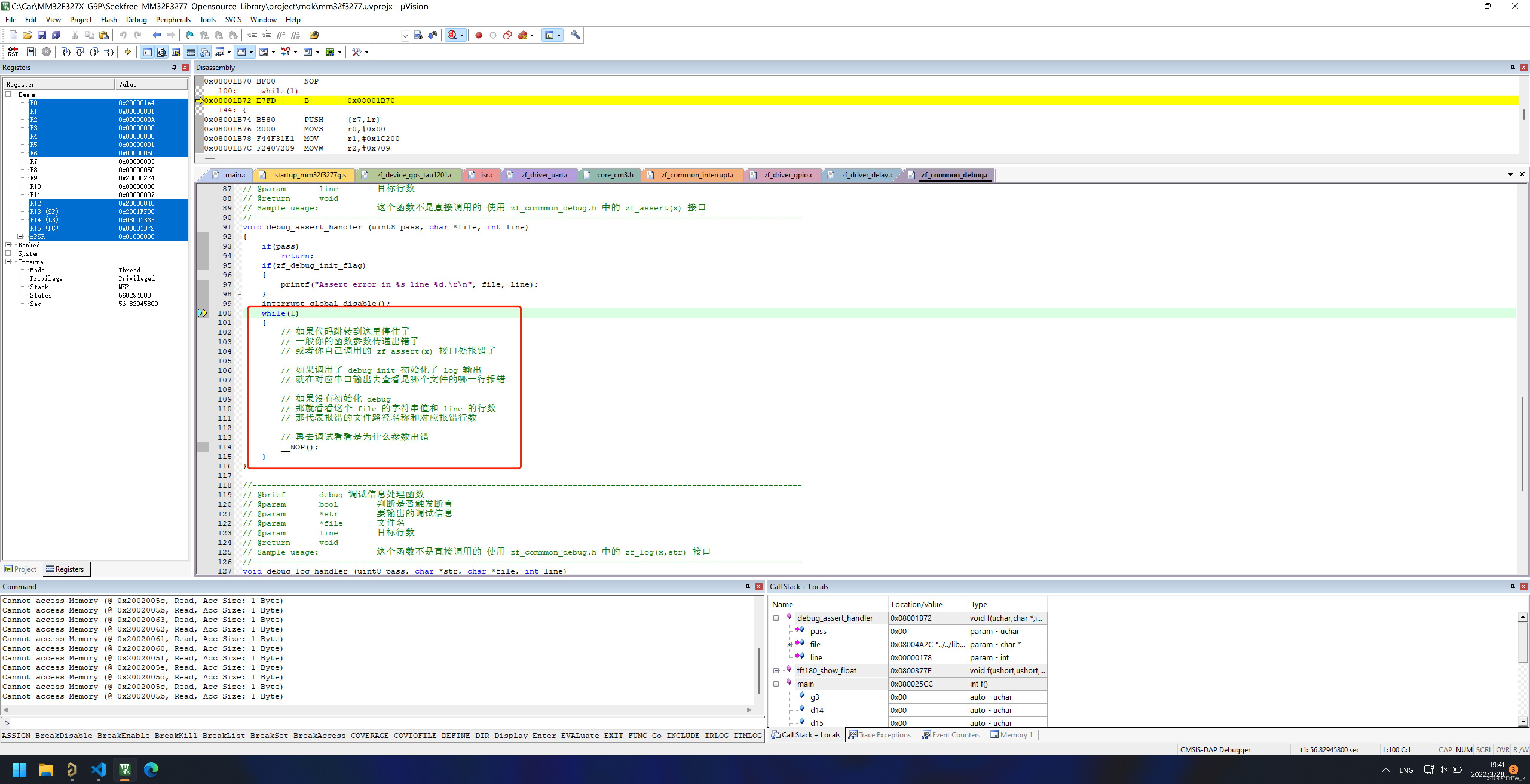The height and width of the screenshot is (784, 1530).
Task: Open the Trace Exceptions tab
Action: click(x=880, y=735)
